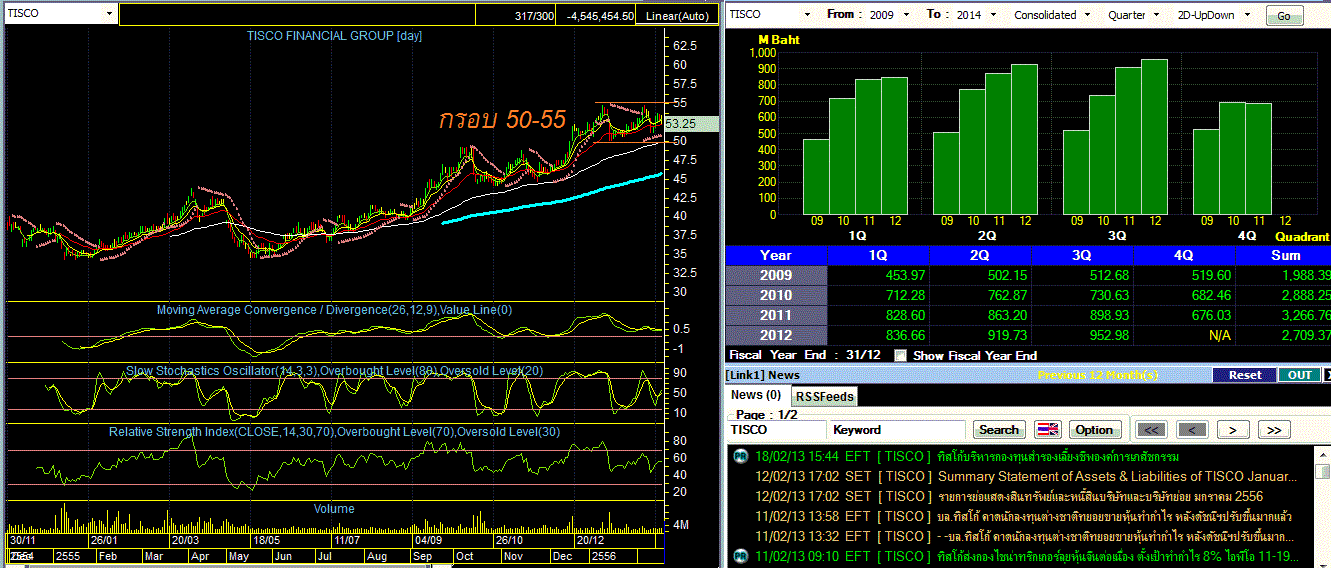Click the PR icon on the 18/02/13 15:44 news row
The image size is (1331, 568).
click(739, 456)
